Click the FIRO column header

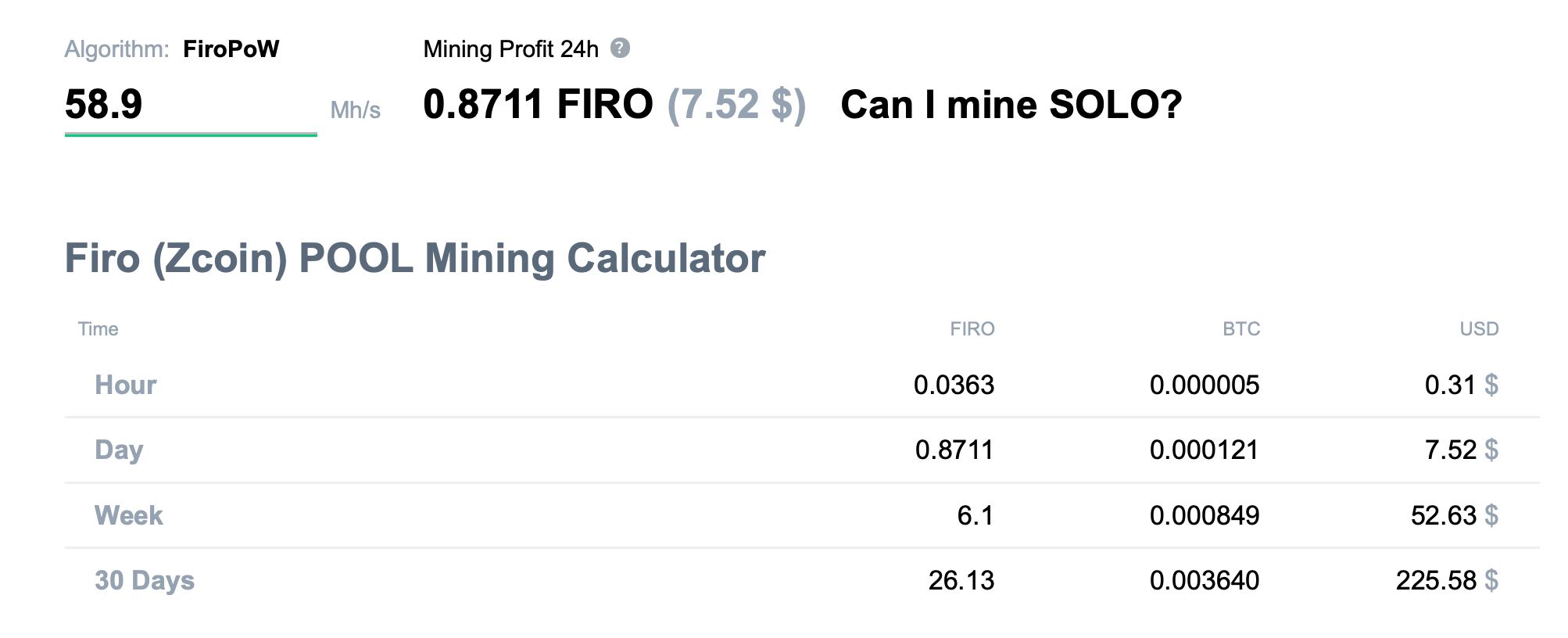coord(972,329)
